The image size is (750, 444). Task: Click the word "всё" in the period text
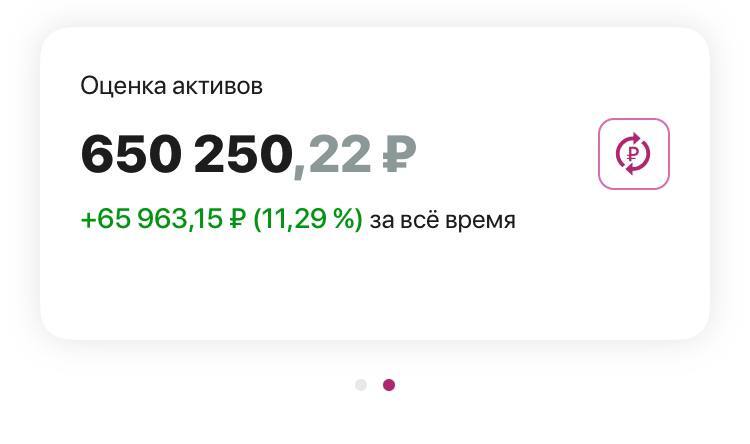tap(420, 220)
